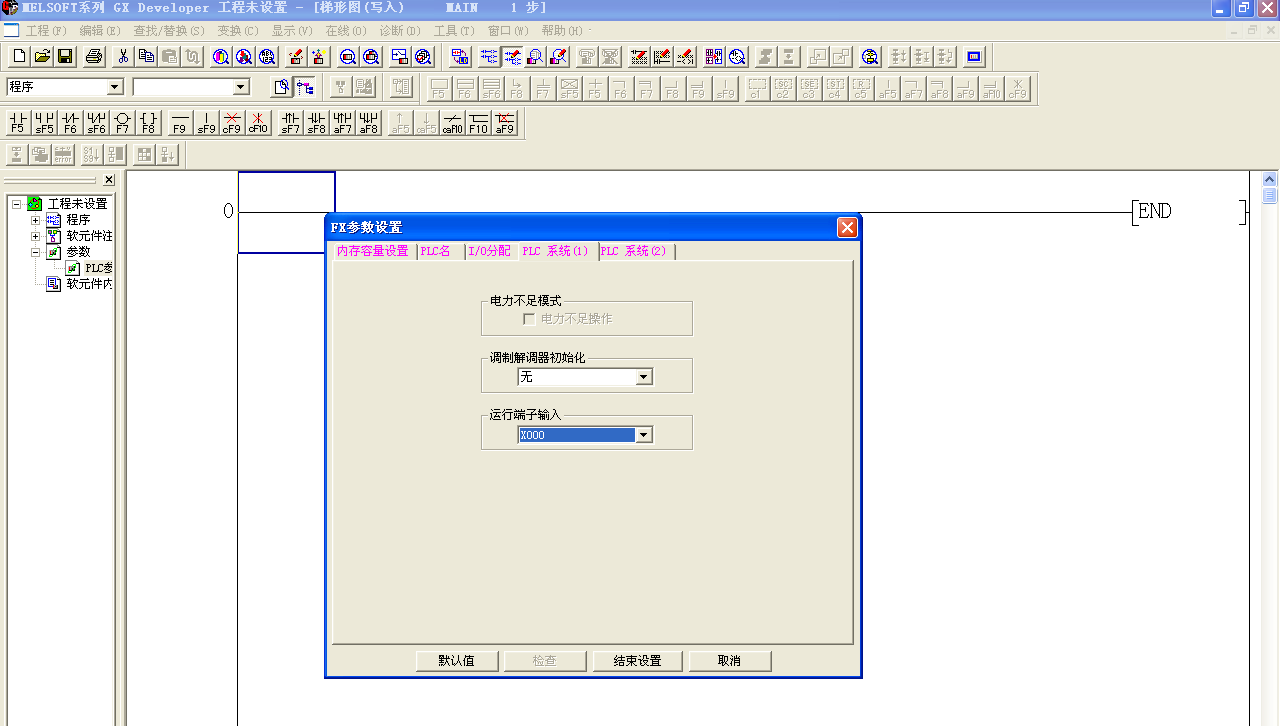Insert application instruction brackets (F8)
The image size is (1280, 726).
pos(148,123)
